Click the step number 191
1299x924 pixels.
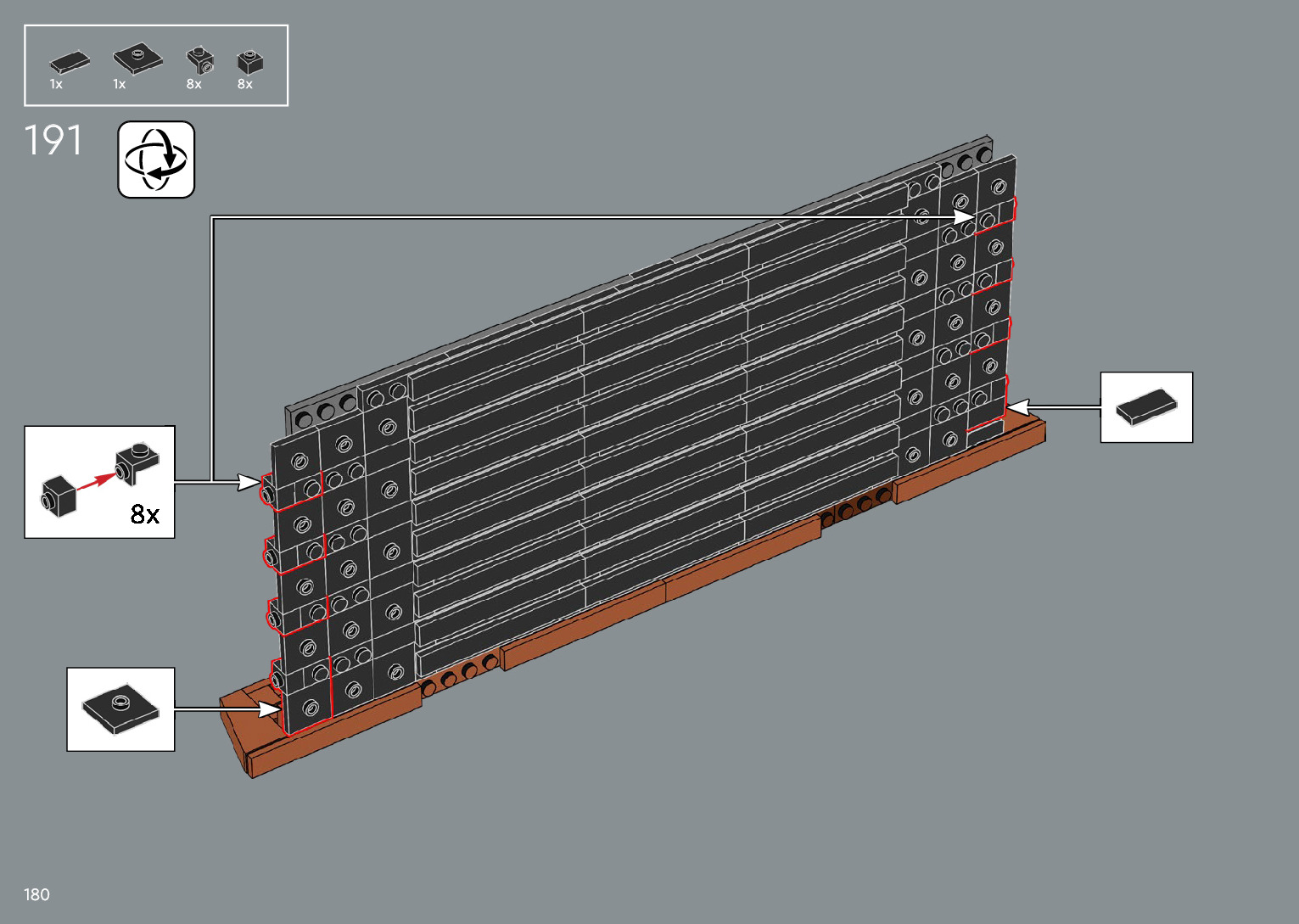point(53,141)
